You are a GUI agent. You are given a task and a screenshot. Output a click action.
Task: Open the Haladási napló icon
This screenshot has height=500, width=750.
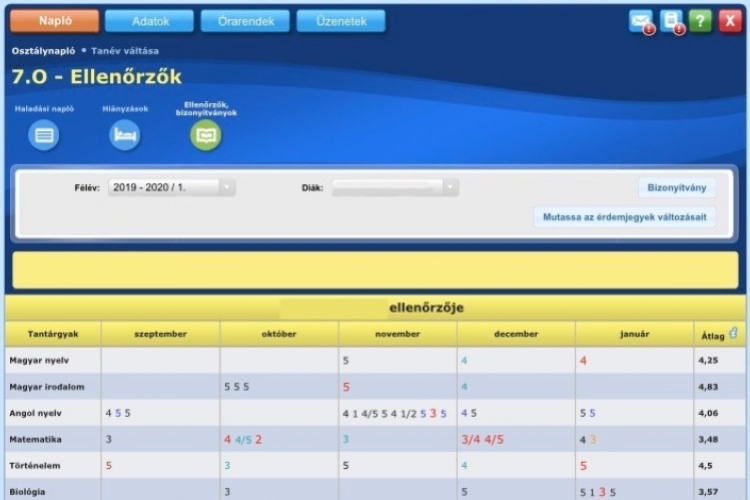[x=44, y=135]
